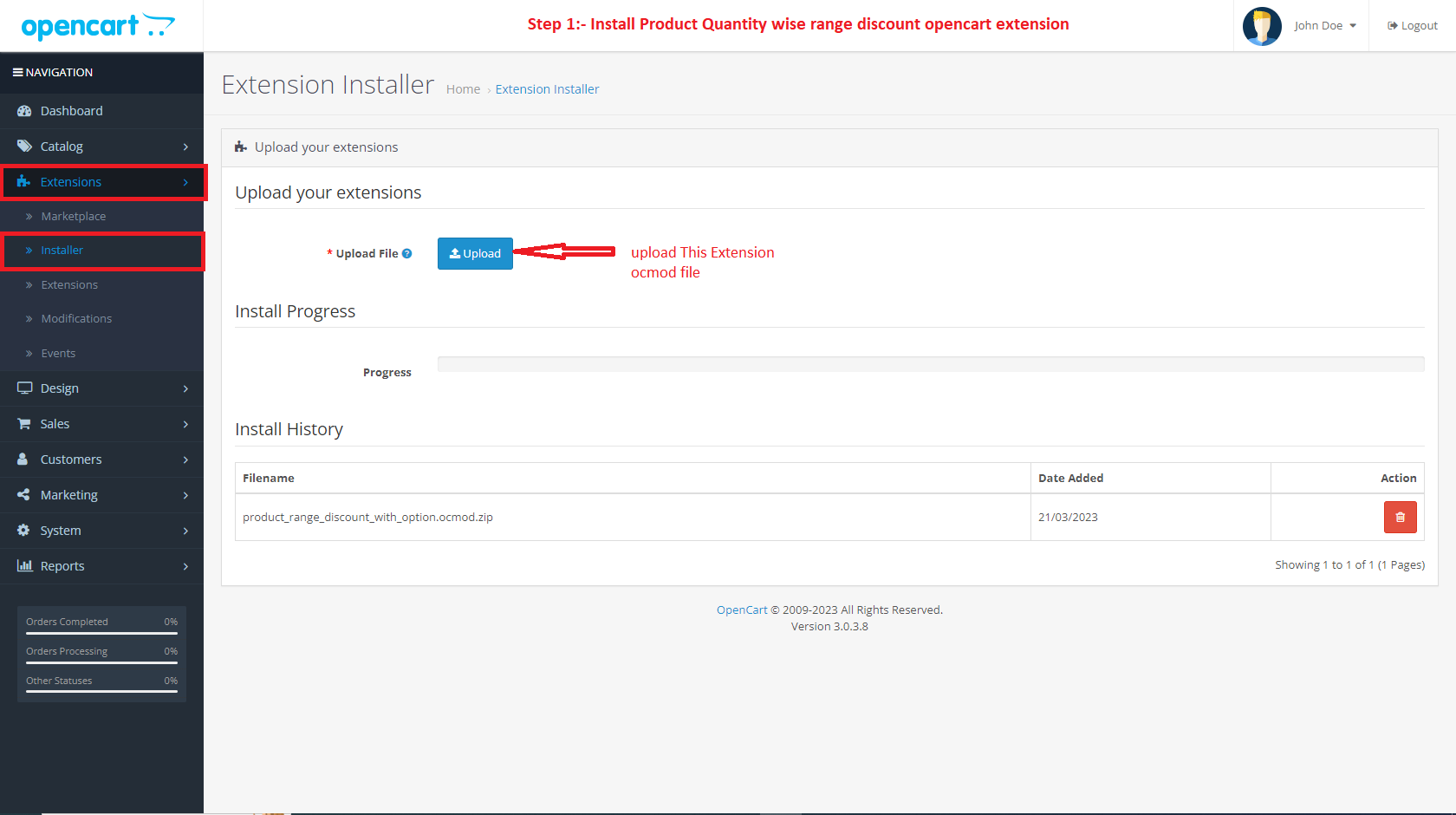Open Modifications from the sidebar menu

(x=76, y=318)
